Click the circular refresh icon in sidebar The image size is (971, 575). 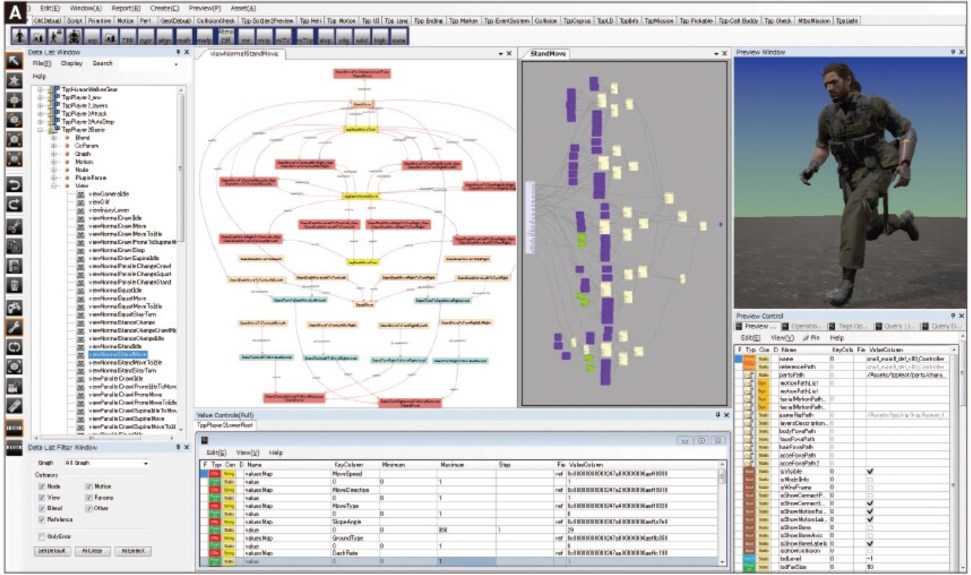[x=14, y=347]
